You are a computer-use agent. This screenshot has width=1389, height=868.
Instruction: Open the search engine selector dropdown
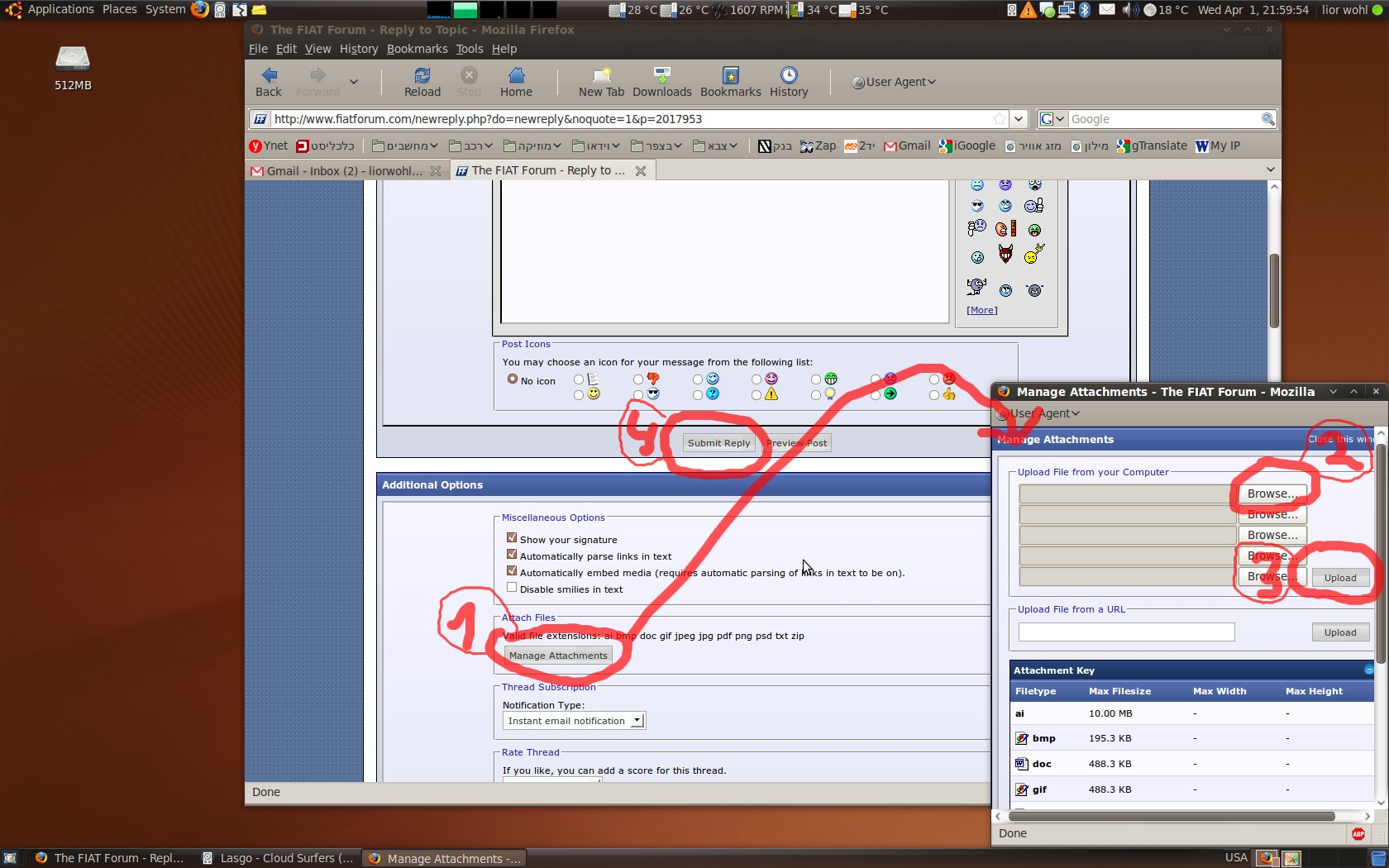(1052, 119)
